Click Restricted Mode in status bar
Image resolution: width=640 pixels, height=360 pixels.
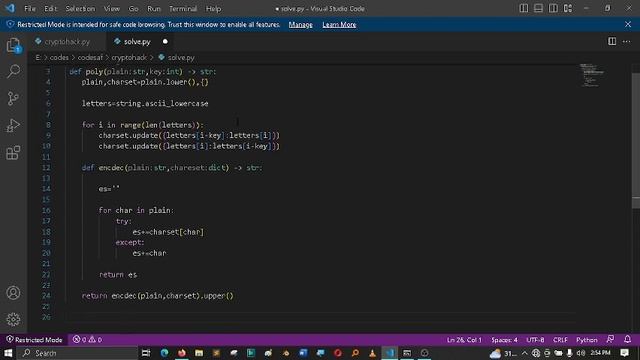pos(34,340)
